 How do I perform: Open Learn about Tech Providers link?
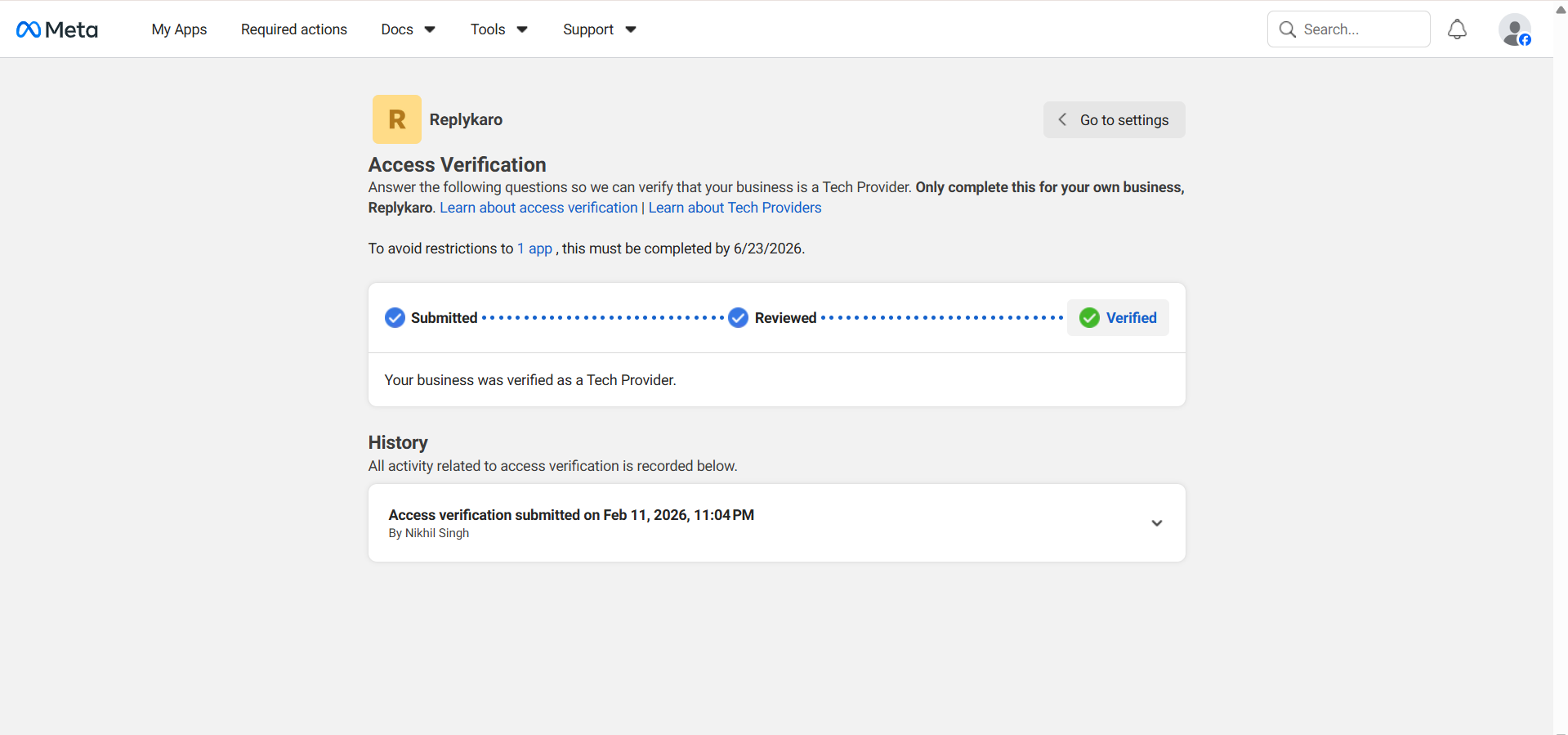tap(735, 208)
